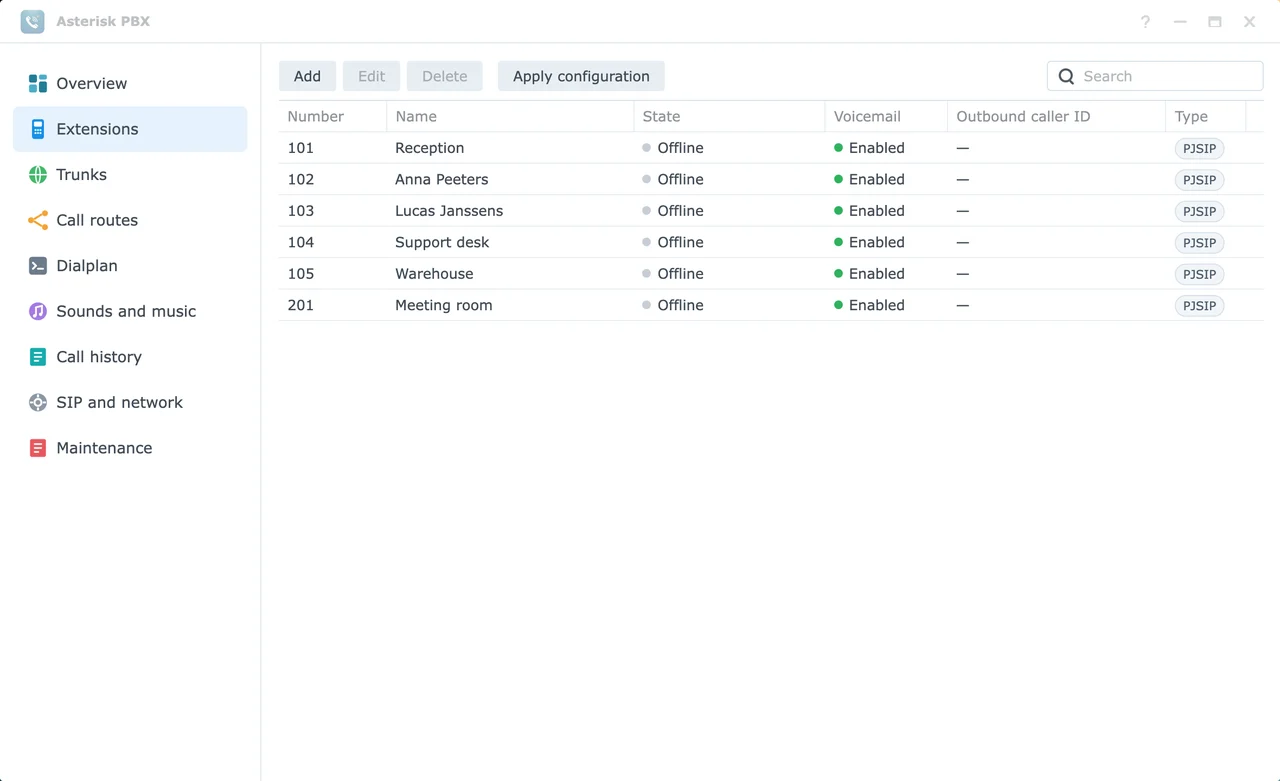The width and height of the screenshot is (1280, 781).
Task: Open help via the question mark icon
Action: [x=1145, y=21]
